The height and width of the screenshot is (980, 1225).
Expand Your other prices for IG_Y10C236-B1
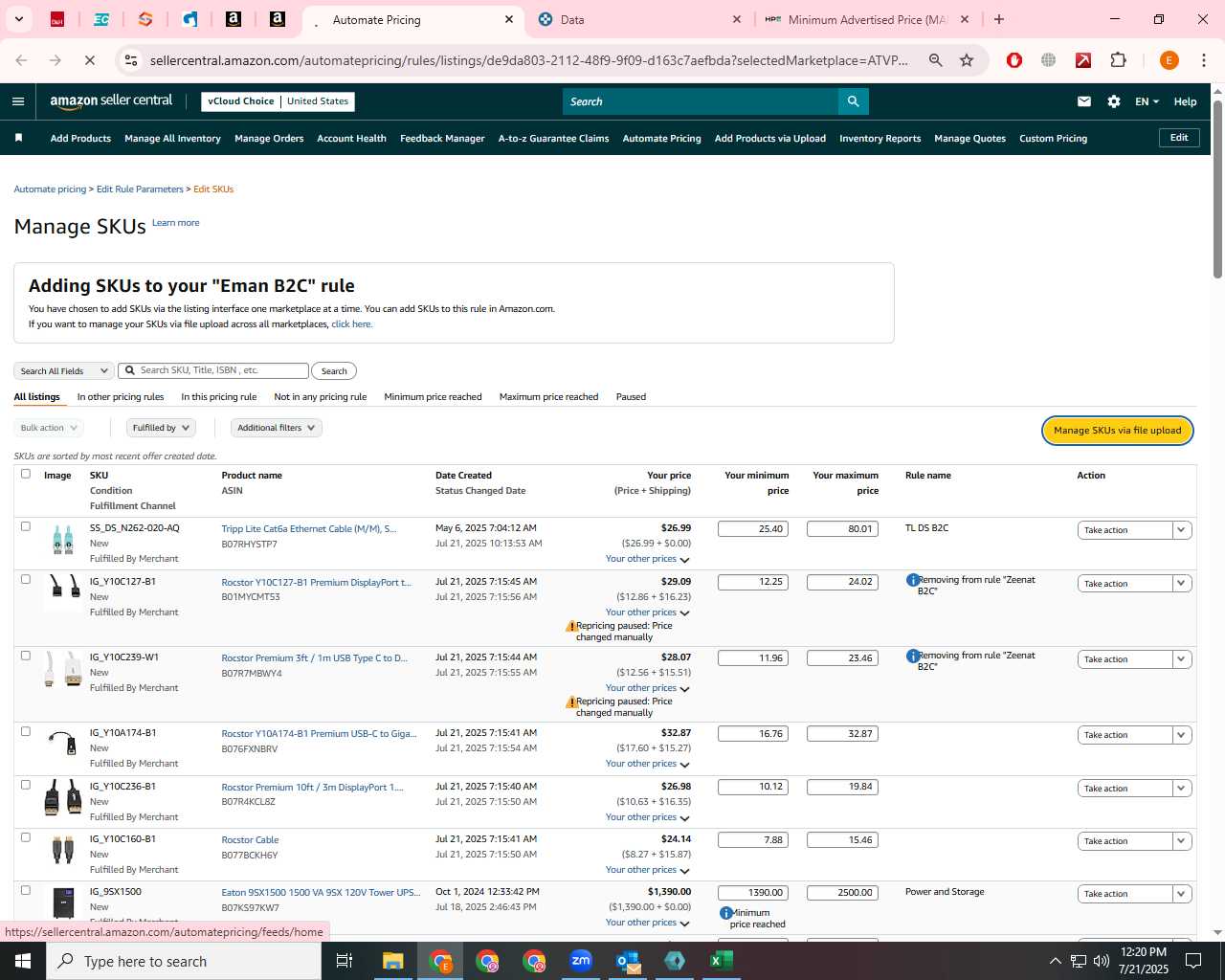[647, 817]
